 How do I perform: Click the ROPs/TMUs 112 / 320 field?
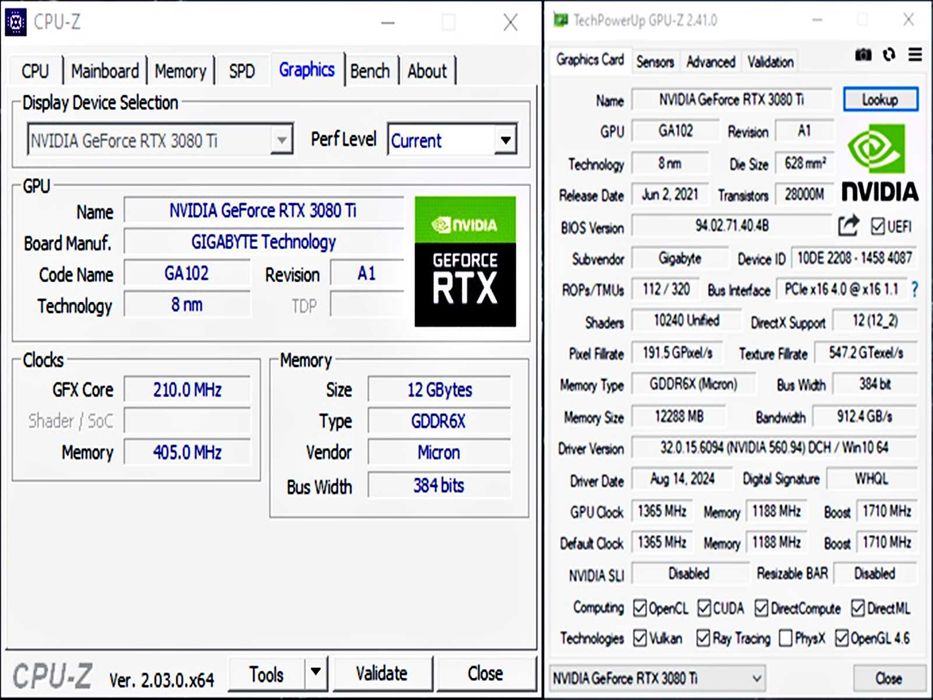point(666,289)
